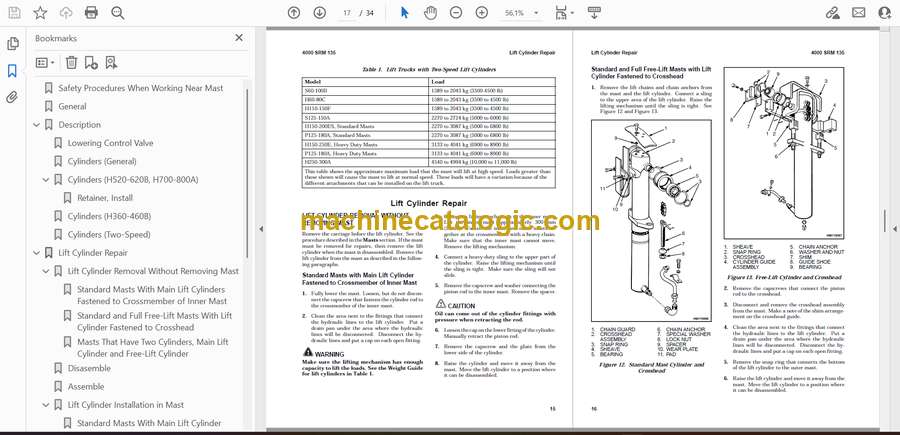Screen dimensions: 900x435
Task: Send file by email icon
Action: coord(858,13)
